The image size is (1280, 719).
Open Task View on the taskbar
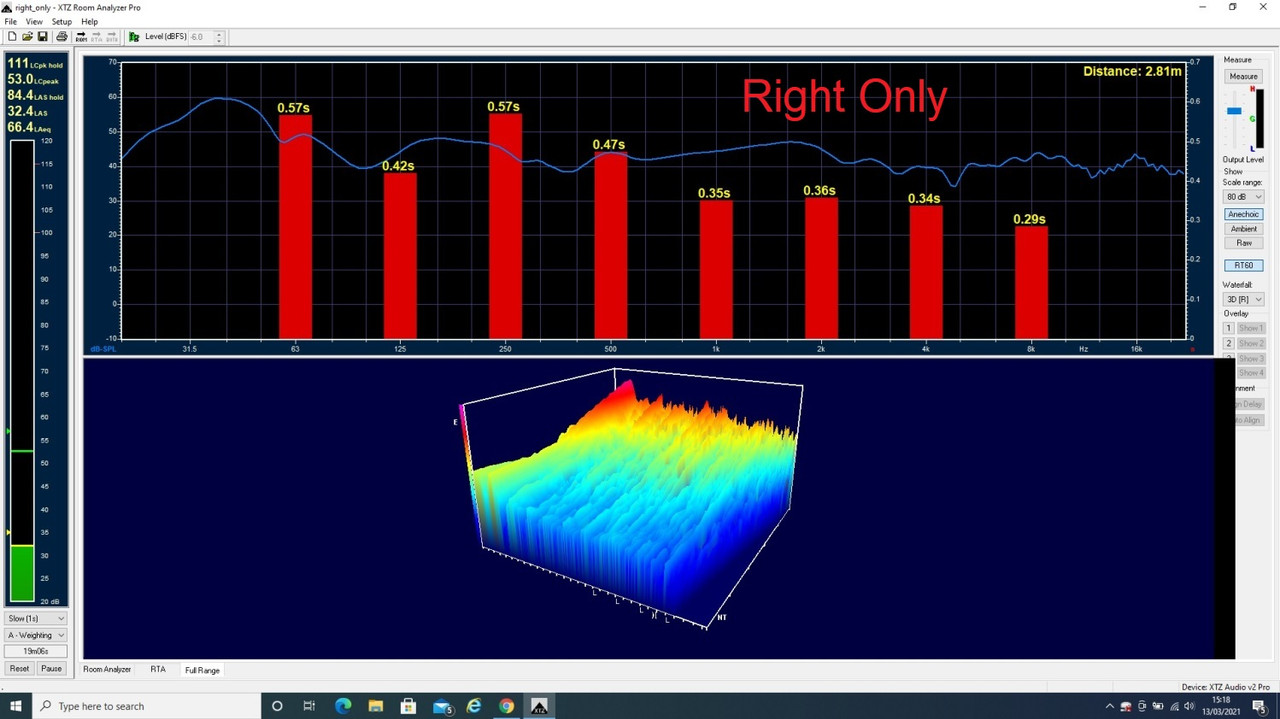click(309, 706)
